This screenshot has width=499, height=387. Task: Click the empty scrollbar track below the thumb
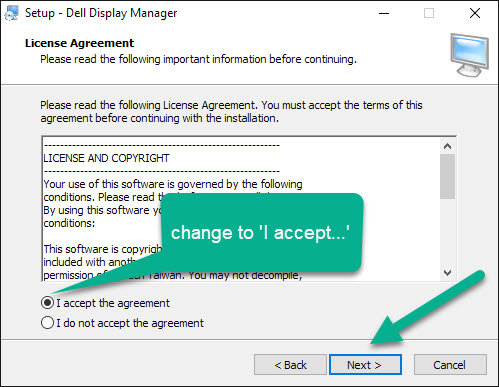(x=448, y=232)
